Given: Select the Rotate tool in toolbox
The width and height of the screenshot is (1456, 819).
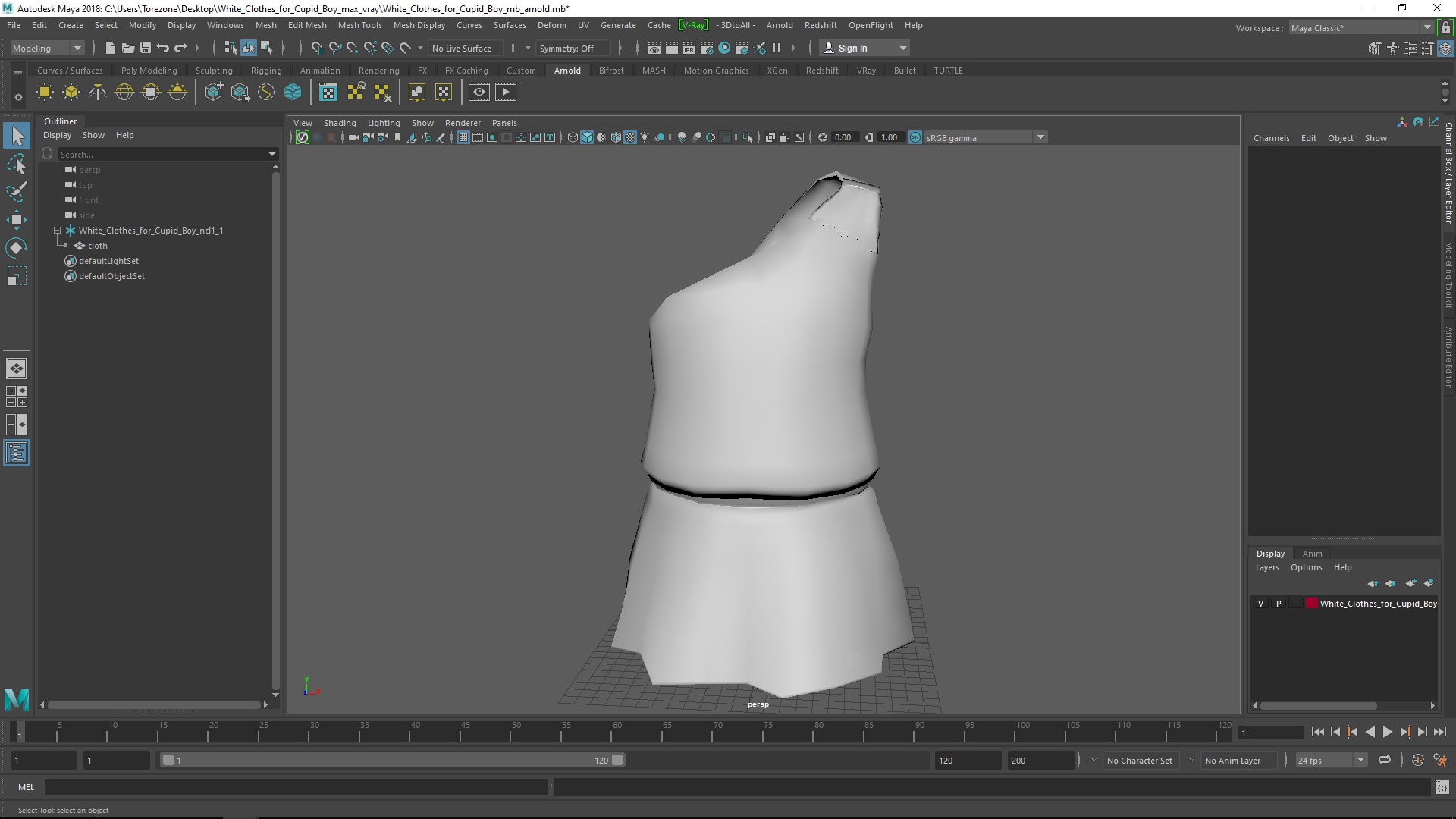Looking at the screenshot, I should pyautogui.click(x=17, y=248).
